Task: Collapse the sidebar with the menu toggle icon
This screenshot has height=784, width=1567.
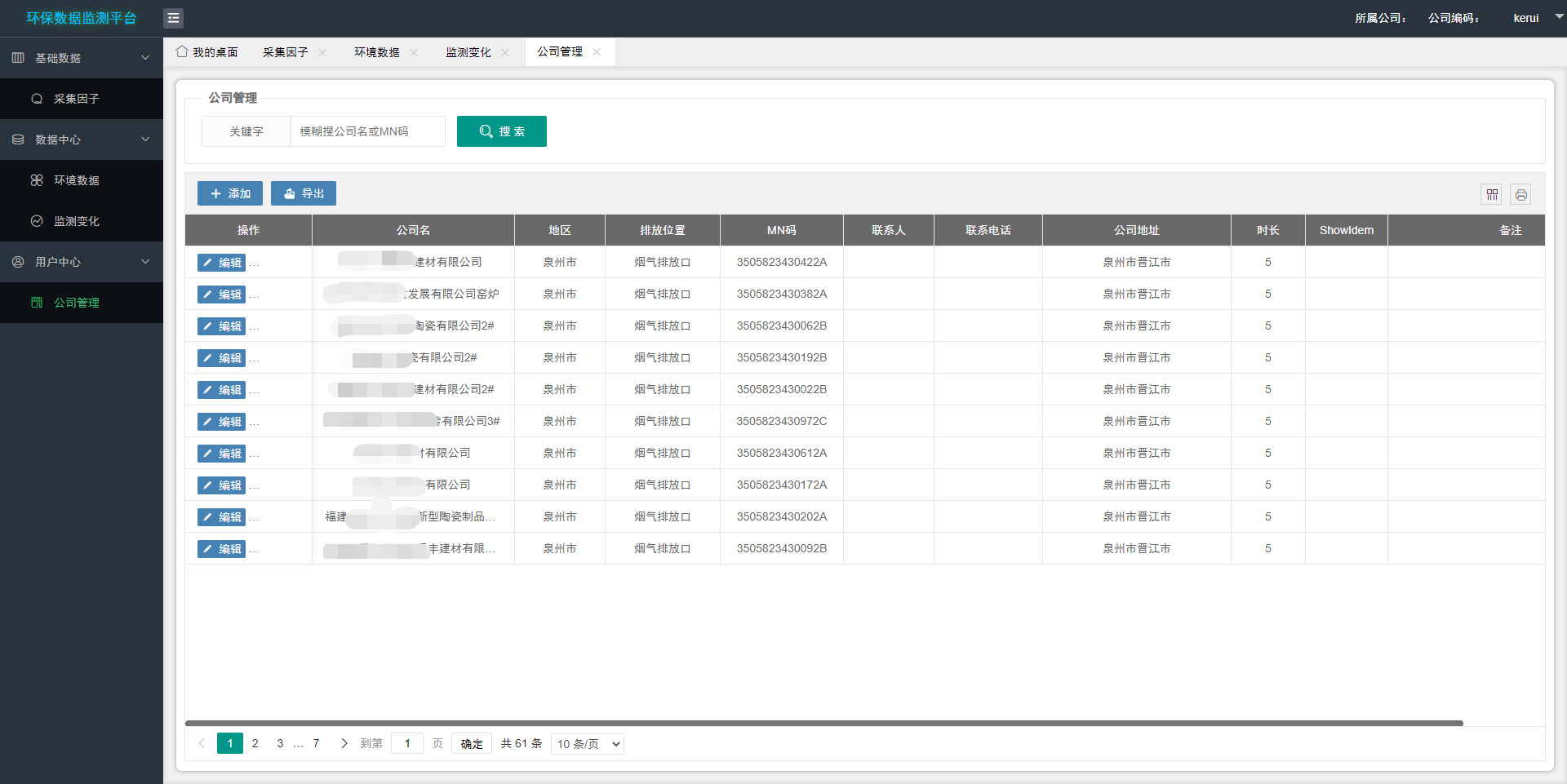Action: (x=173, y=18)
